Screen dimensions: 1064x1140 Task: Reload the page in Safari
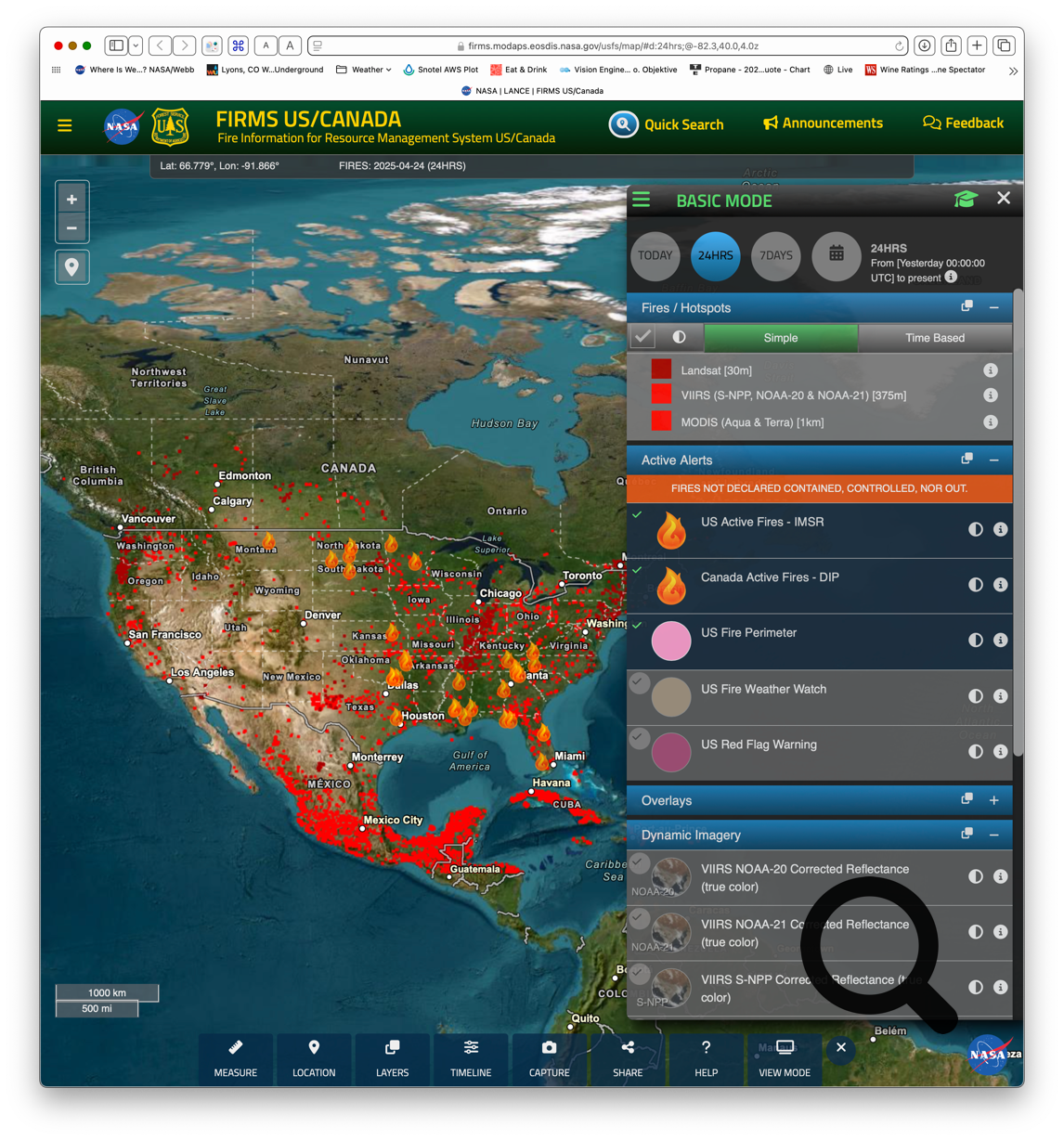point(900,45)
